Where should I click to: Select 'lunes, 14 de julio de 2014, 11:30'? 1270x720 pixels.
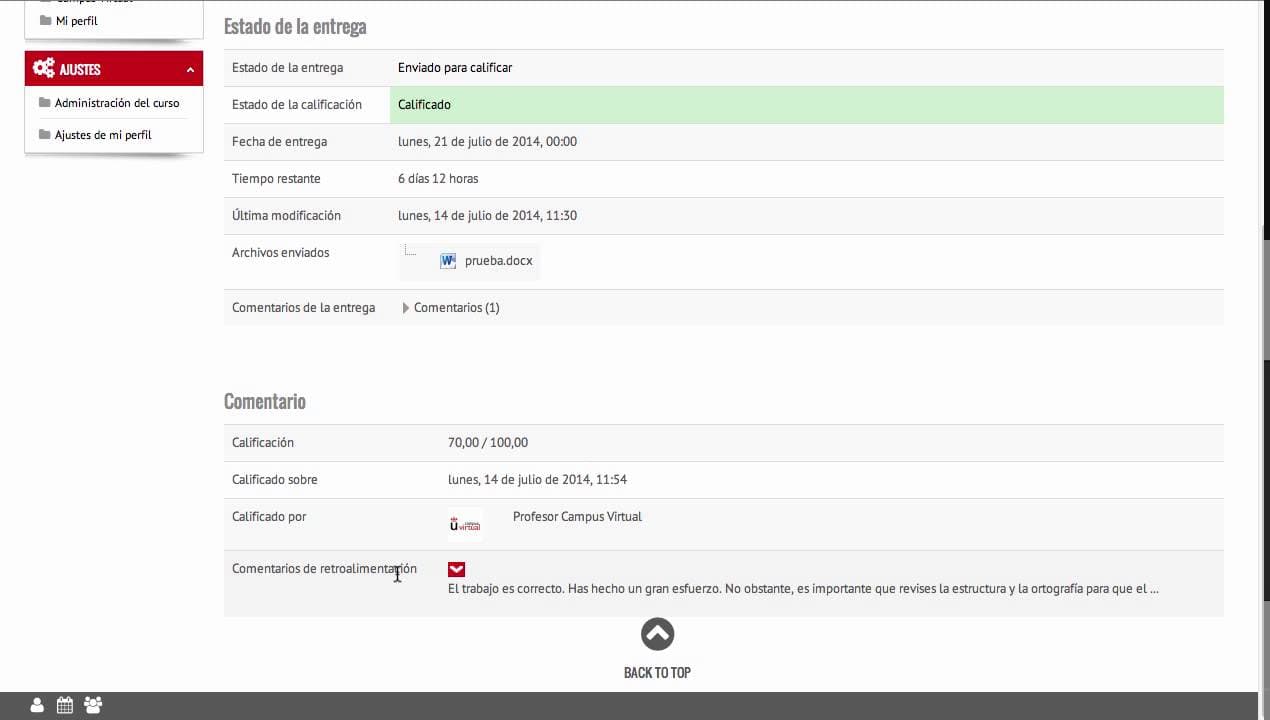(x=487, y=216)
